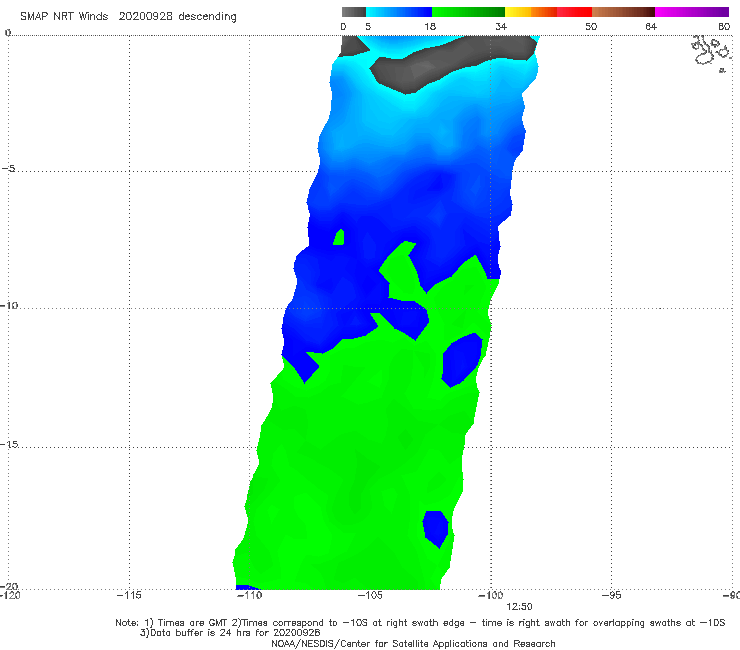Click the red color bar segment before 50
The image size is (740, 650).
click(574, 12)
